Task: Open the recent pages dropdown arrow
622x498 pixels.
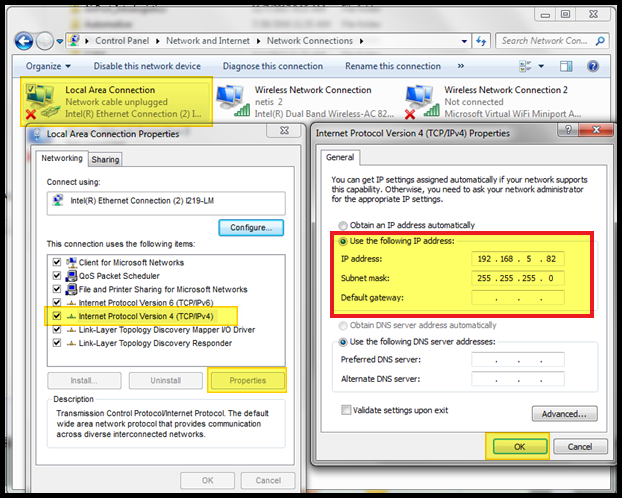Action: [x=60, y=41]
